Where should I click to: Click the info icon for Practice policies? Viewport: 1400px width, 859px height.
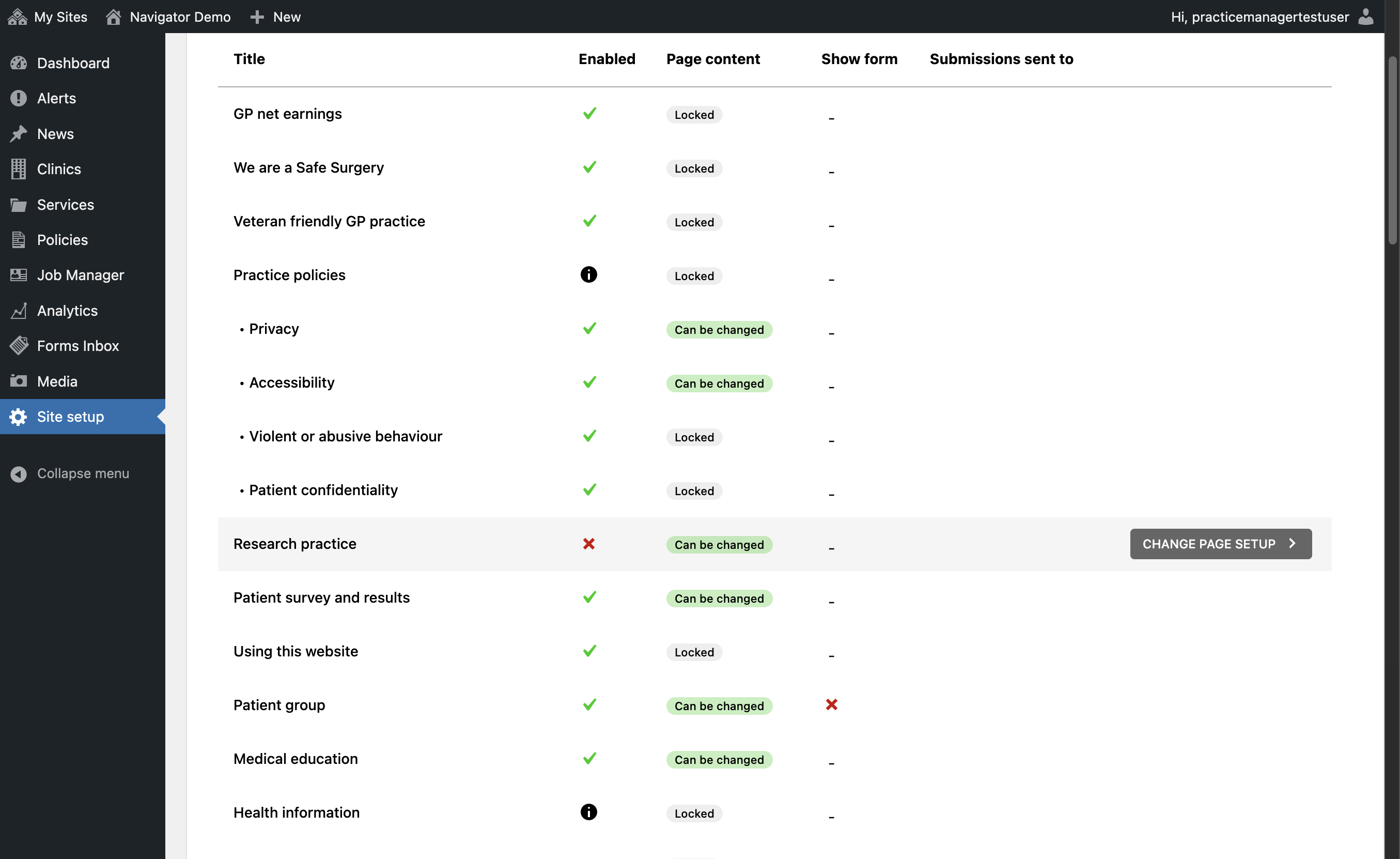pos(588,274)
